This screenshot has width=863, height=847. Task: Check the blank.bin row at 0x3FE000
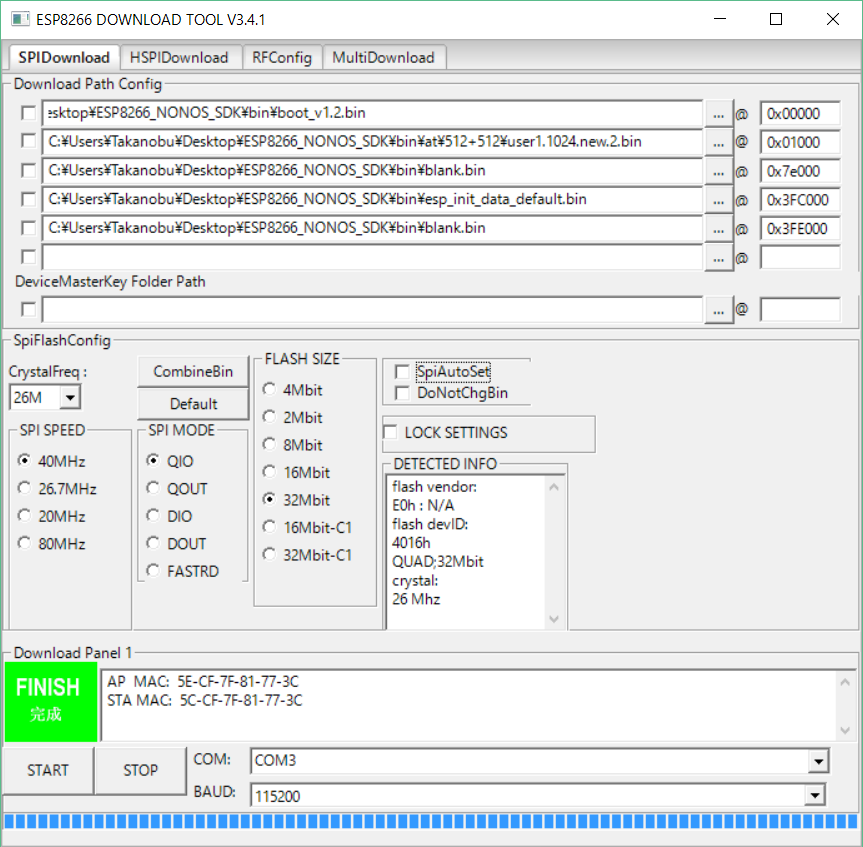tap(29, 228)
